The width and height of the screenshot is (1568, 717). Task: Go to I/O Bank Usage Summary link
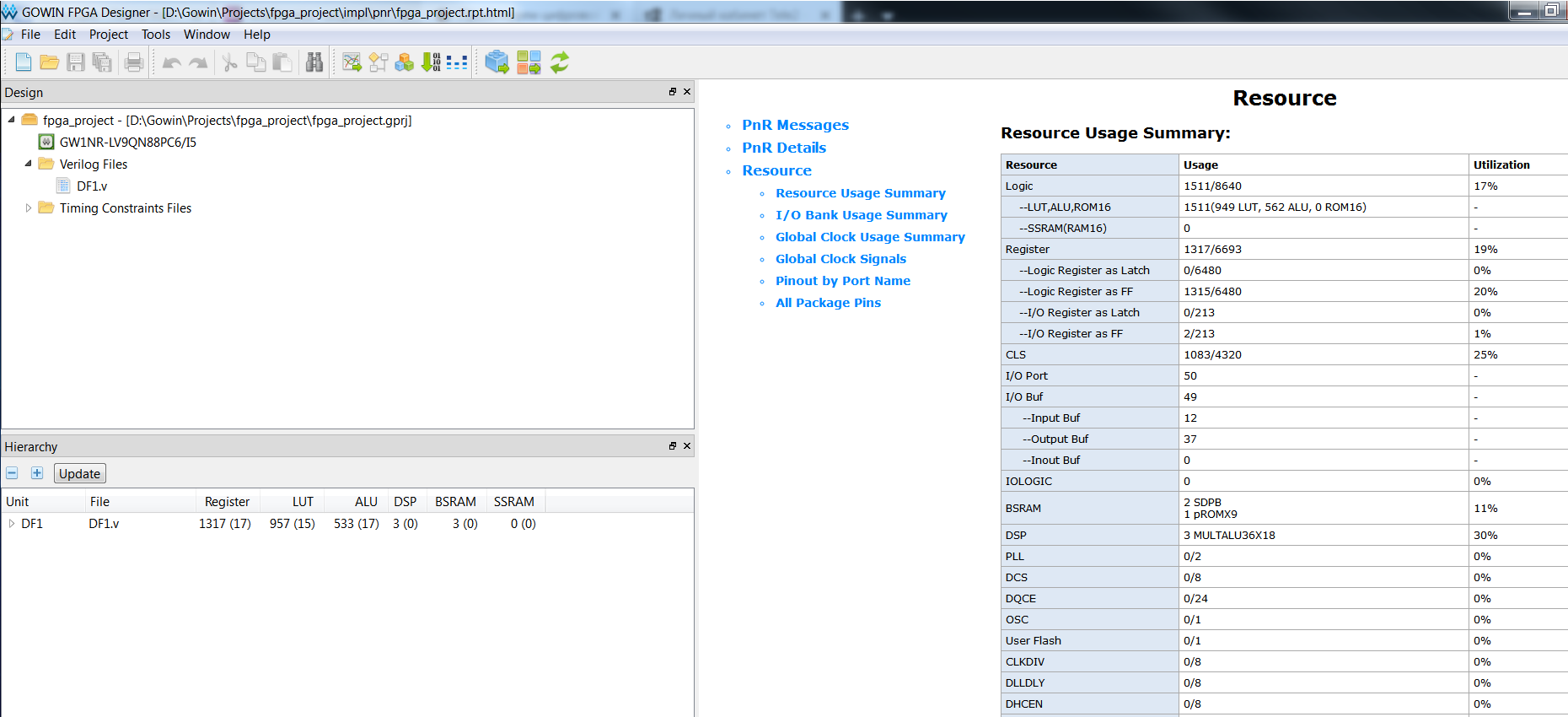862,215
